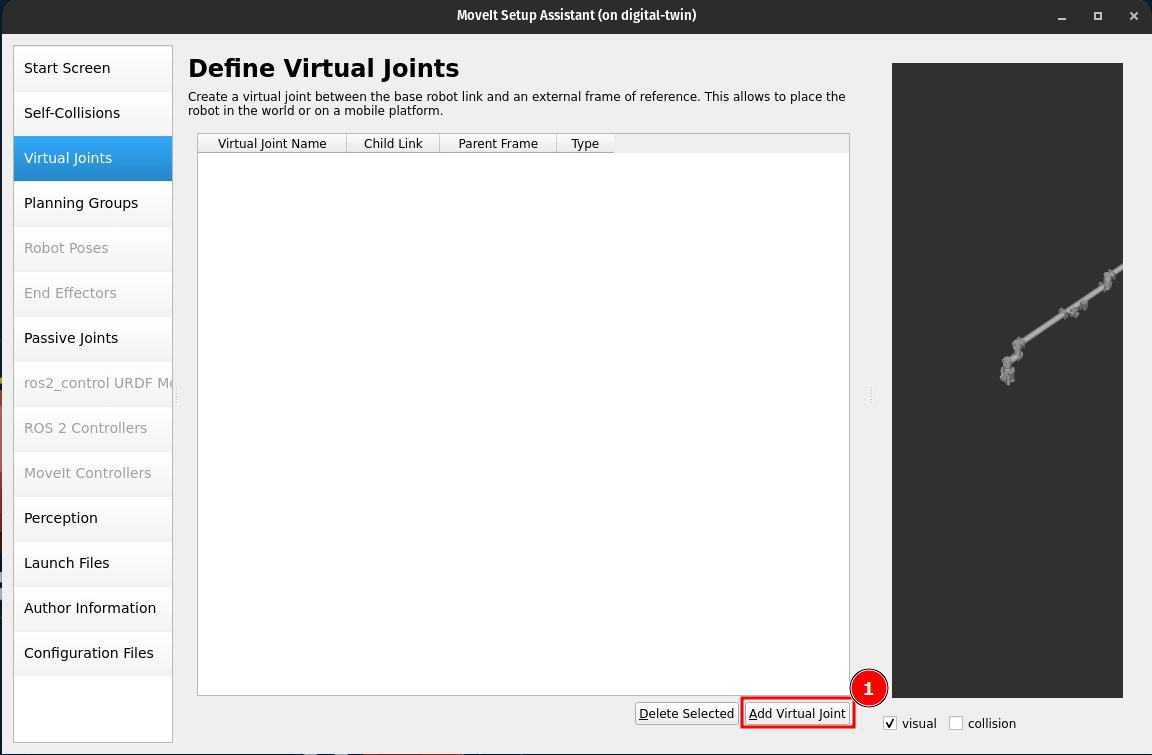Click the Parent Frame column header
The image size is (1152, 755).
click(498, 143)
